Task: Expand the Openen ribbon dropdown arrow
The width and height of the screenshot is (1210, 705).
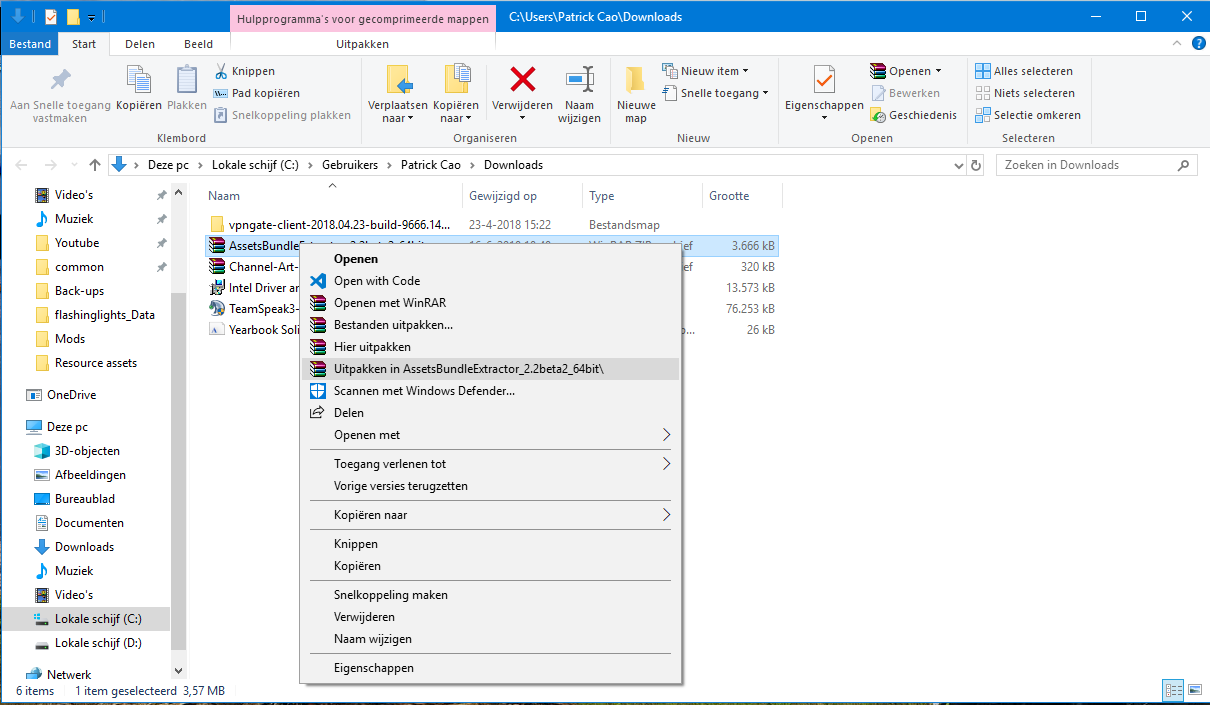Action: point(938,71)
